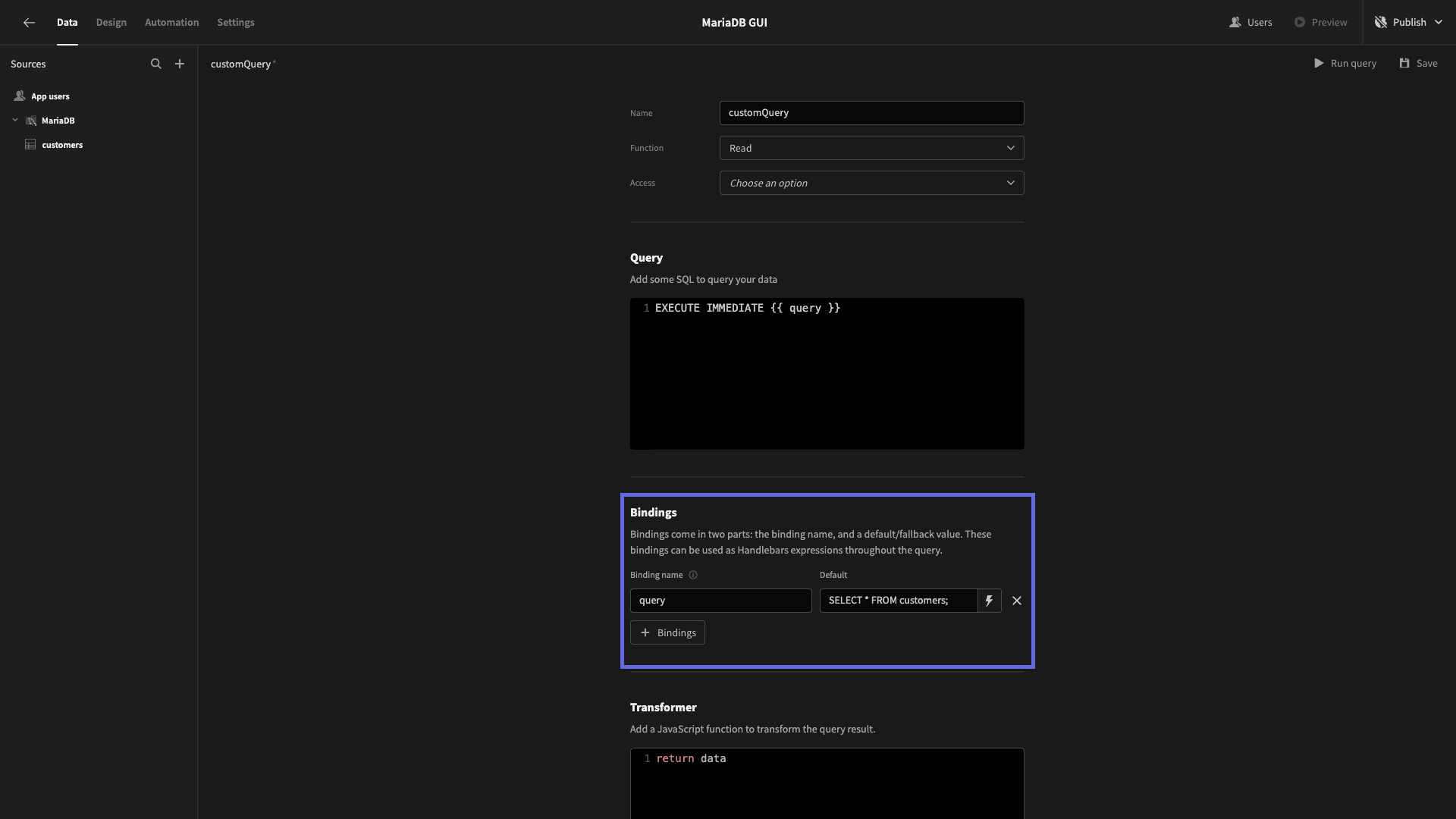
Task: Click the Binding name info icon
Action: coord(693,575)
